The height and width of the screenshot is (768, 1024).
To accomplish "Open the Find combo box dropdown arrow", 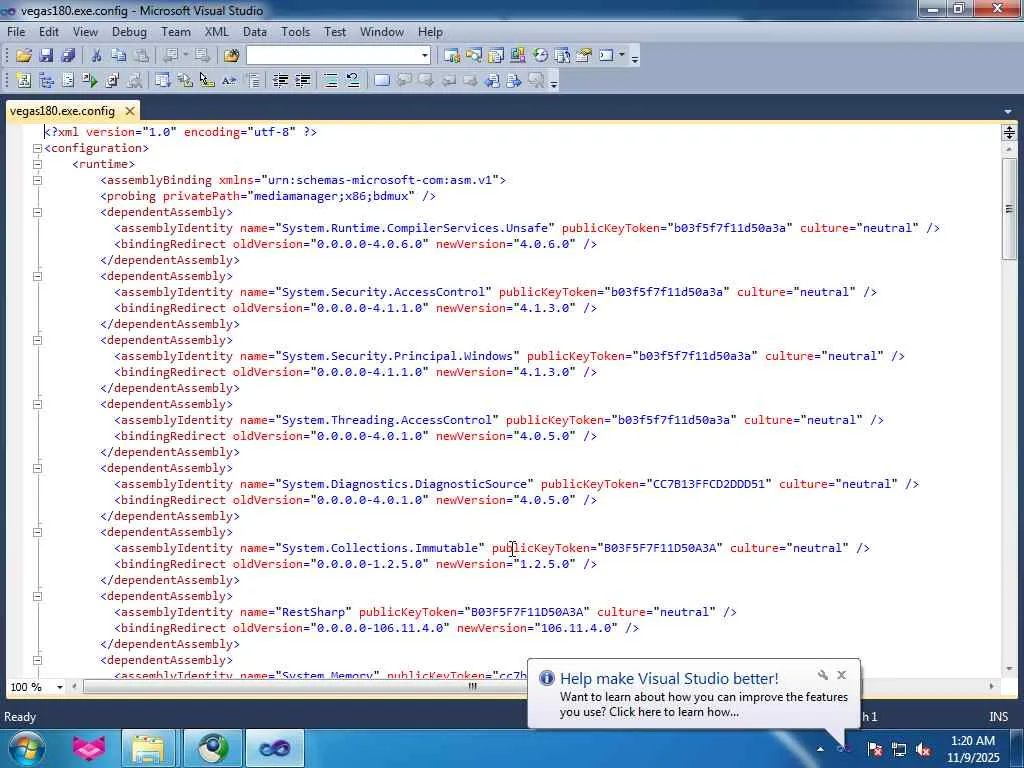I will pyautogui.click(x=424, y=56).
